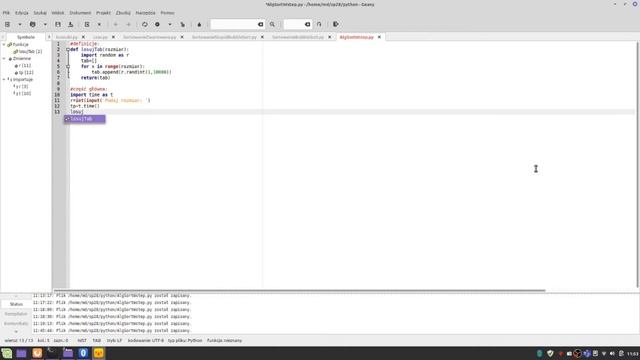Viewport: 640px width, 360px height.
Task: Save the current file
Action: pos(58,24)
